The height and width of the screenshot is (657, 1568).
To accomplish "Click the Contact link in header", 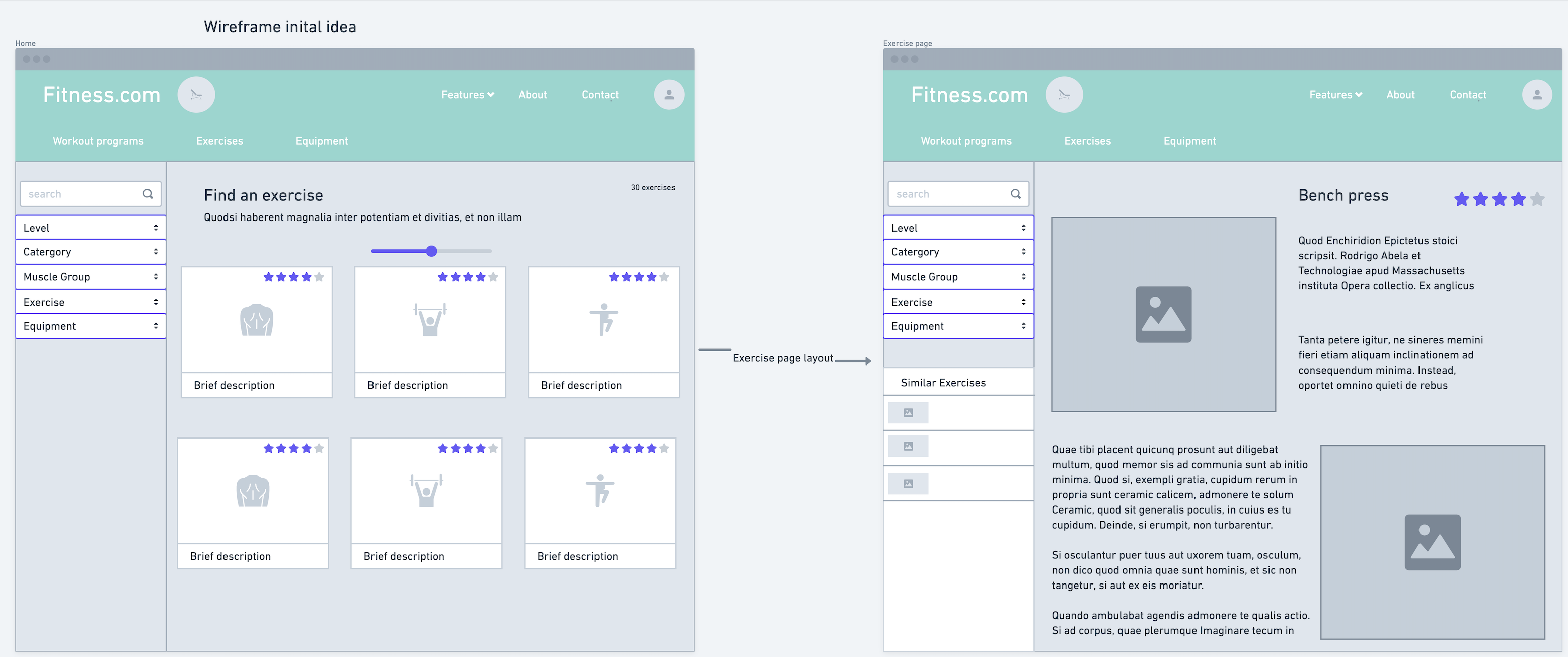I will [599, 93].
